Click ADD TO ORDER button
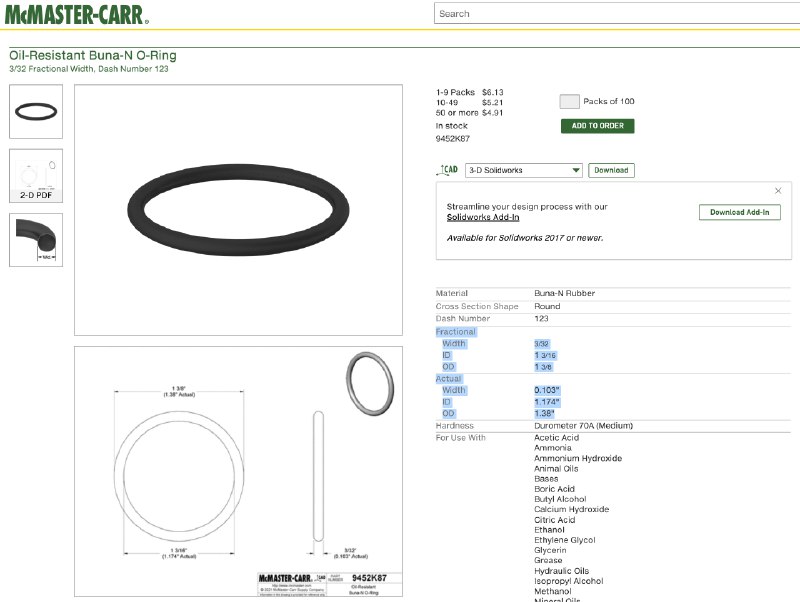Image resolution: width=800 pixels, height=602 pixels. point(597,126)
